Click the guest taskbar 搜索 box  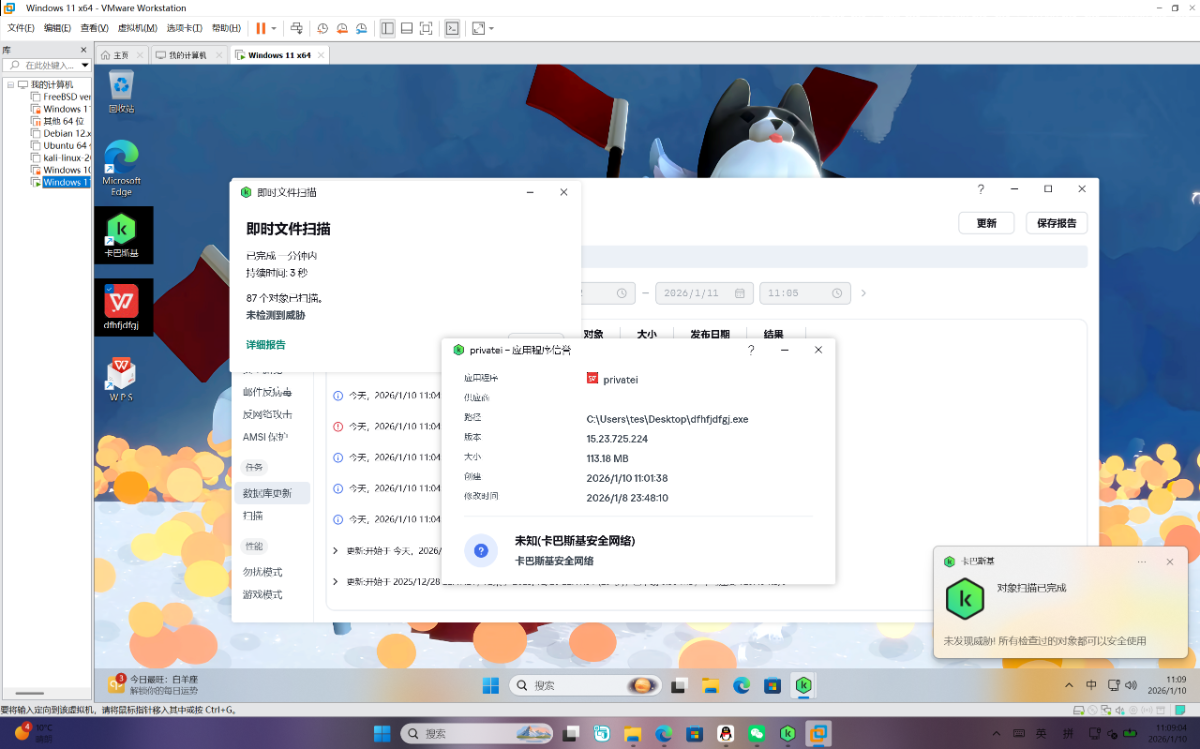[x=586, y=685]
